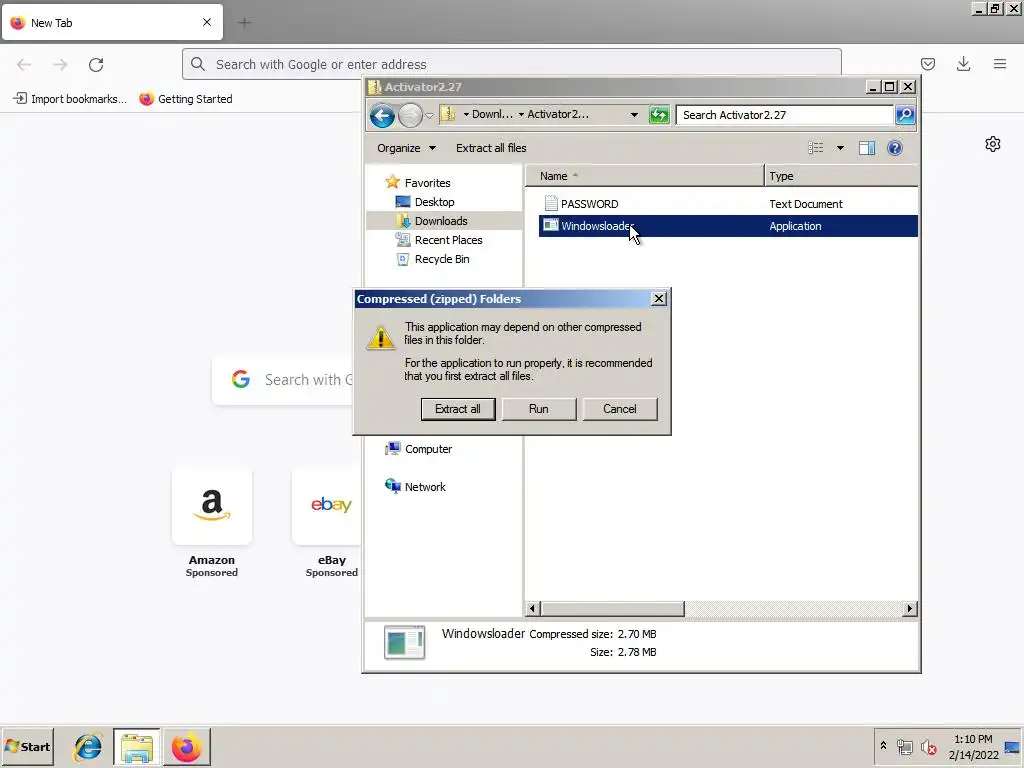Screen dimensions: 1024x768
Task: Click Firefox taskbar icon
Action: pyautogui.click(x=187, y=746)
